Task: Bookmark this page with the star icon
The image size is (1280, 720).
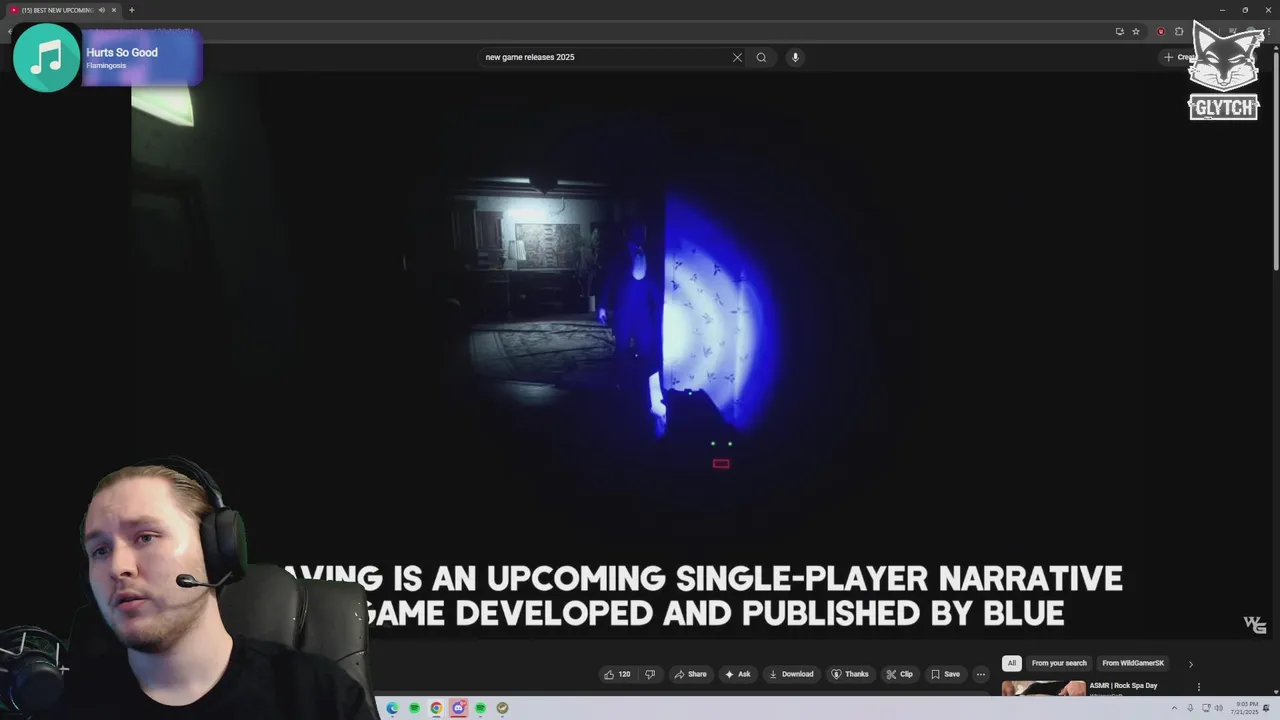Action: point(1136,31)
